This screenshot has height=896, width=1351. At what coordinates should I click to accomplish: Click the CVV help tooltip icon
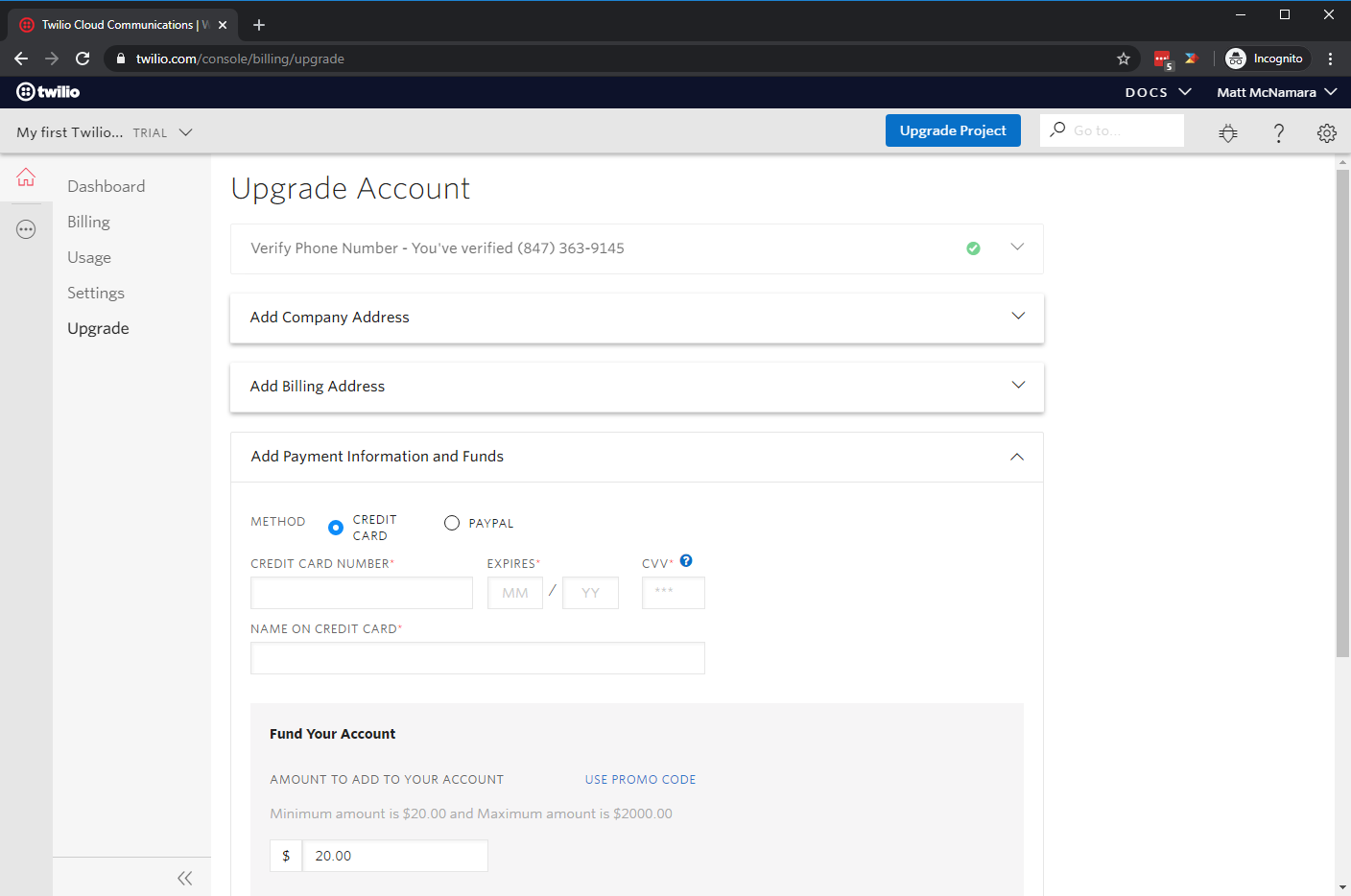click(686, 561)
